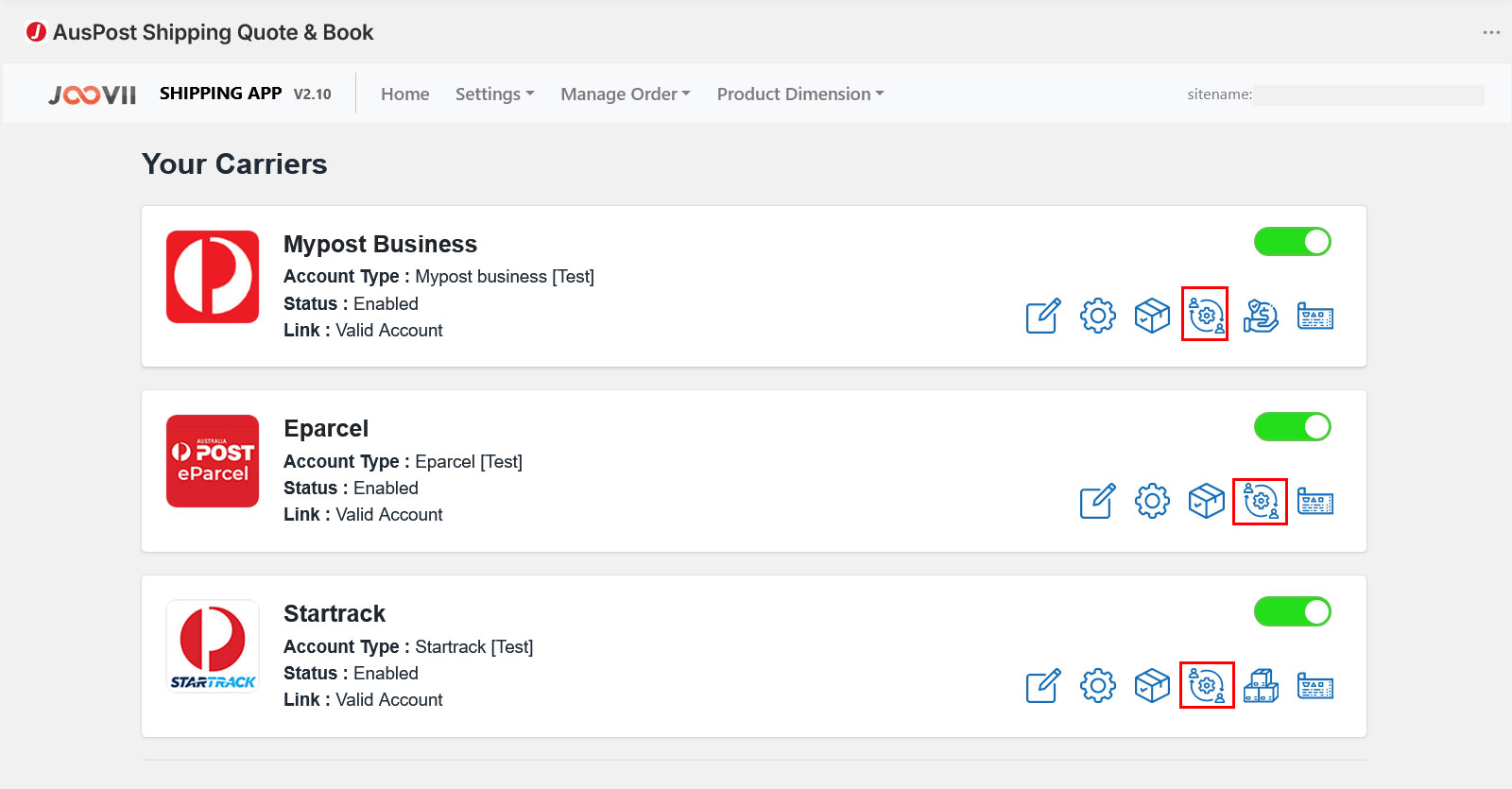The width and height of the screenshot is (1512, 789).
Task: Expand the Settings dropdown menu
Action: tap(494, 94)
